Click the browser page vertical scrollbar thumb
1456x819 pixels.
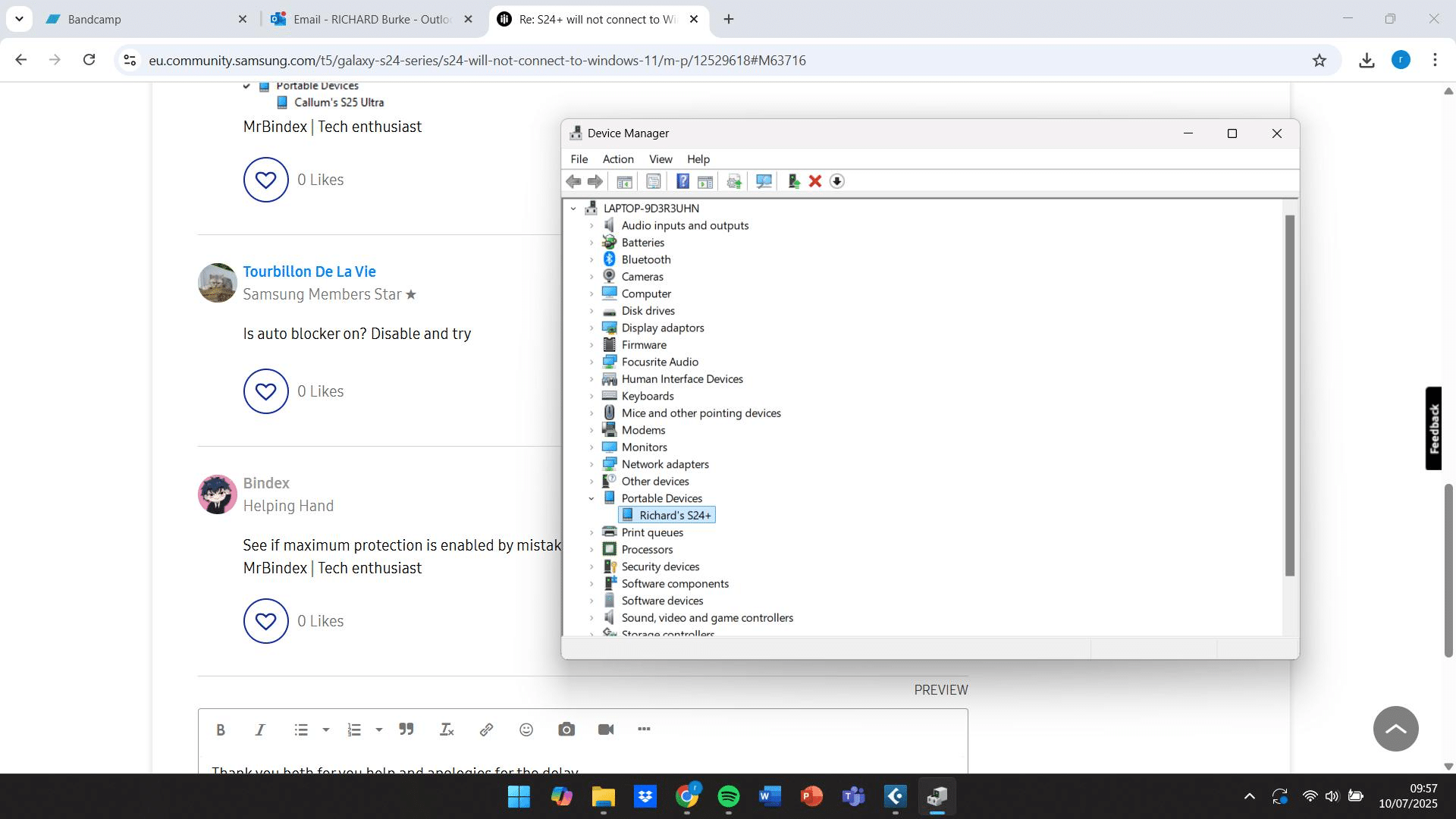pyautogui.click(x=1448, y=570)
